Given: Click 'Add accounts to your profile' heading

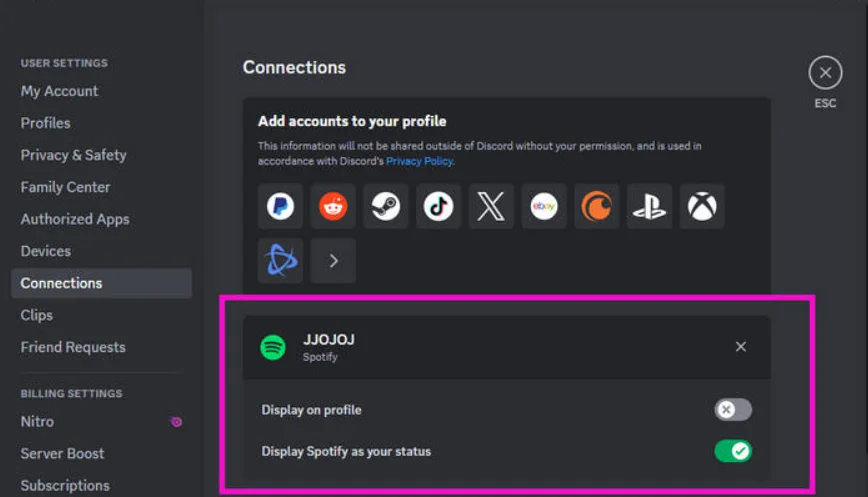Looking at the screenshot, I should coord(352,121).
